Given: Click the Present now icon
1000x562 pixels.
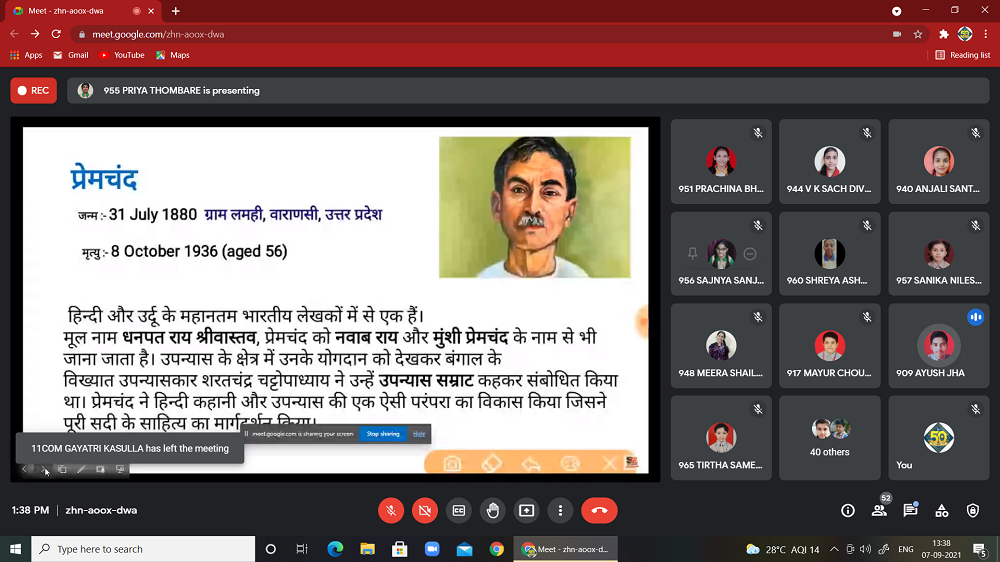Looking at the screenshot, I should (x=527, y=510).
